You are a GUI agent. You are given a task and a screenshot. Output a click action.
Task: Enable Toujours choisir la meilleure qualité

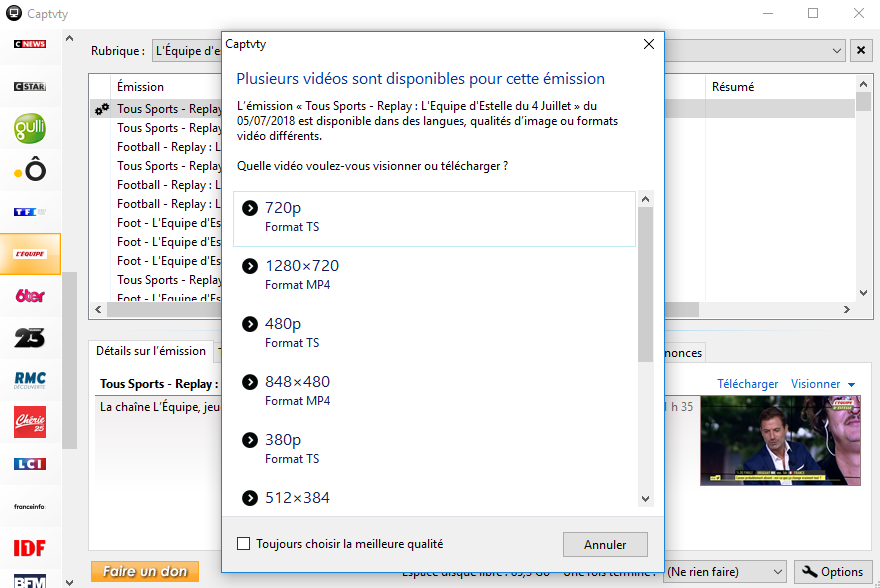[x=243, y=544]
